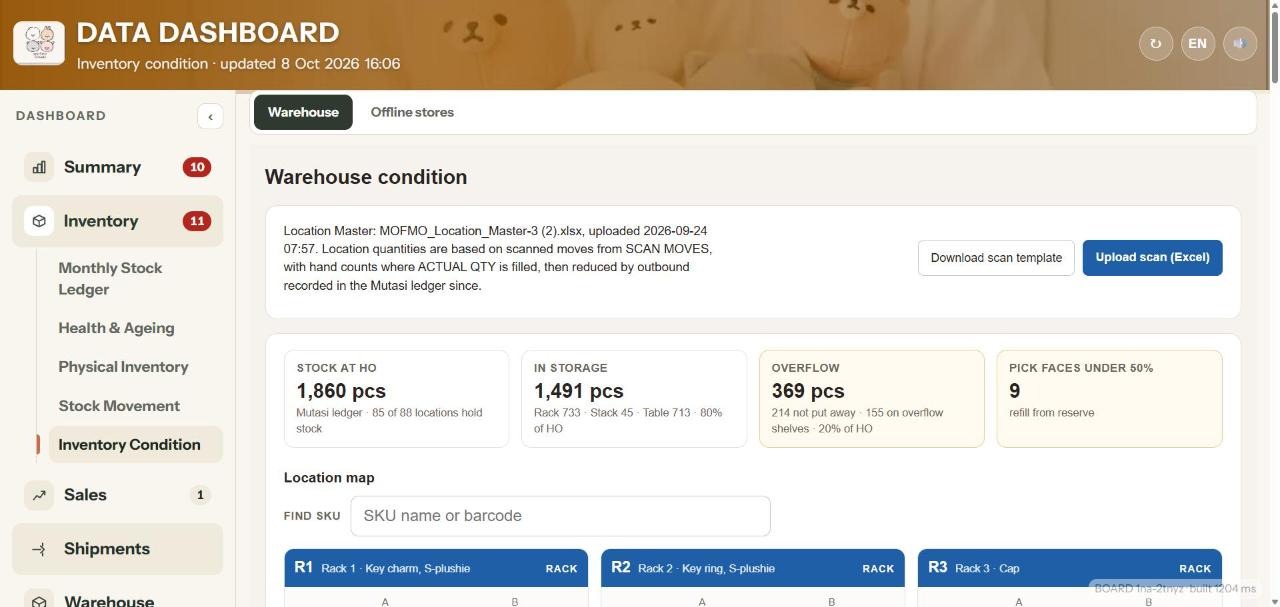This screenshot has width=1280, height=607.
Task: Click the Find SKU search field
Action: (560, 516)
